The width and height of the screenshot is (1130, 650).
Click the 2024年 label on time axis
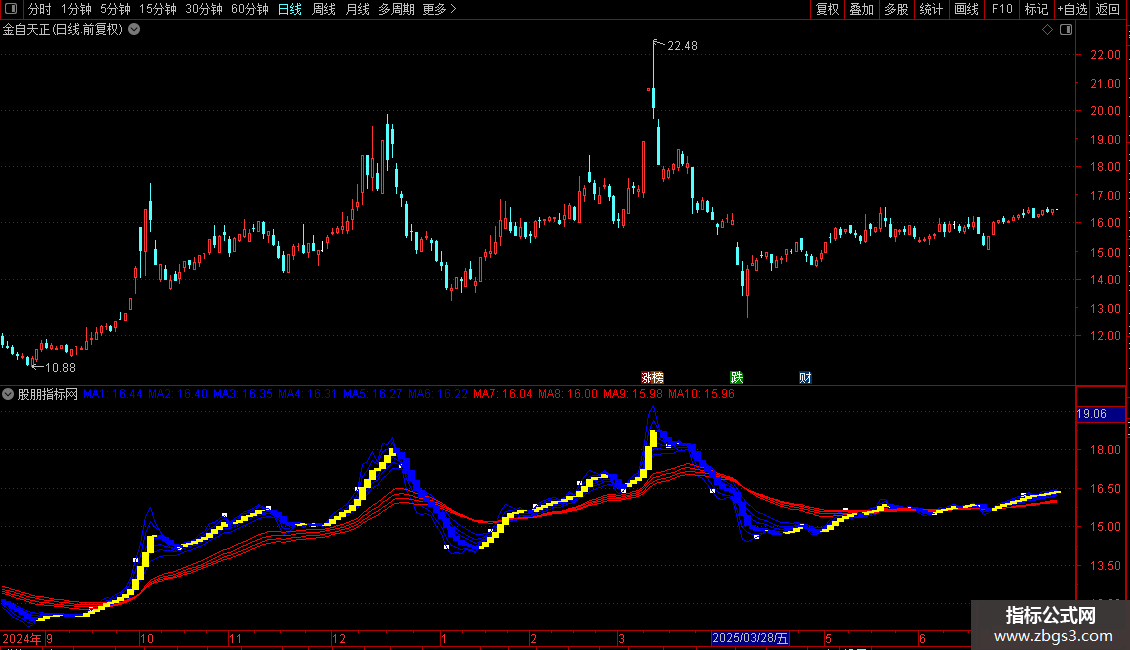click(x=22, y=638)
